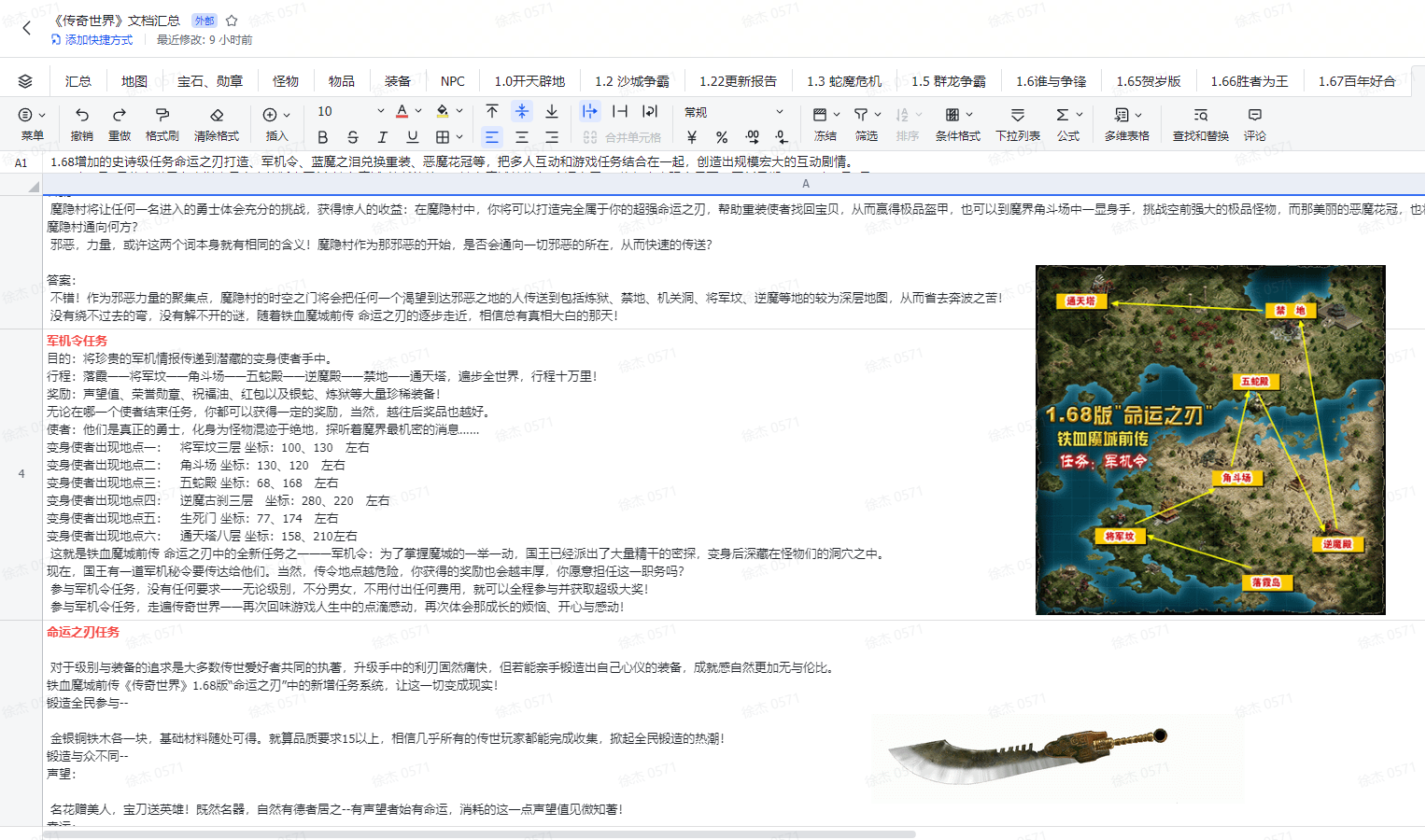Image resolution: width=1425 pixels, height=840 pixels.
Task: Open fill color options arrow
Action: click(459, 111)
